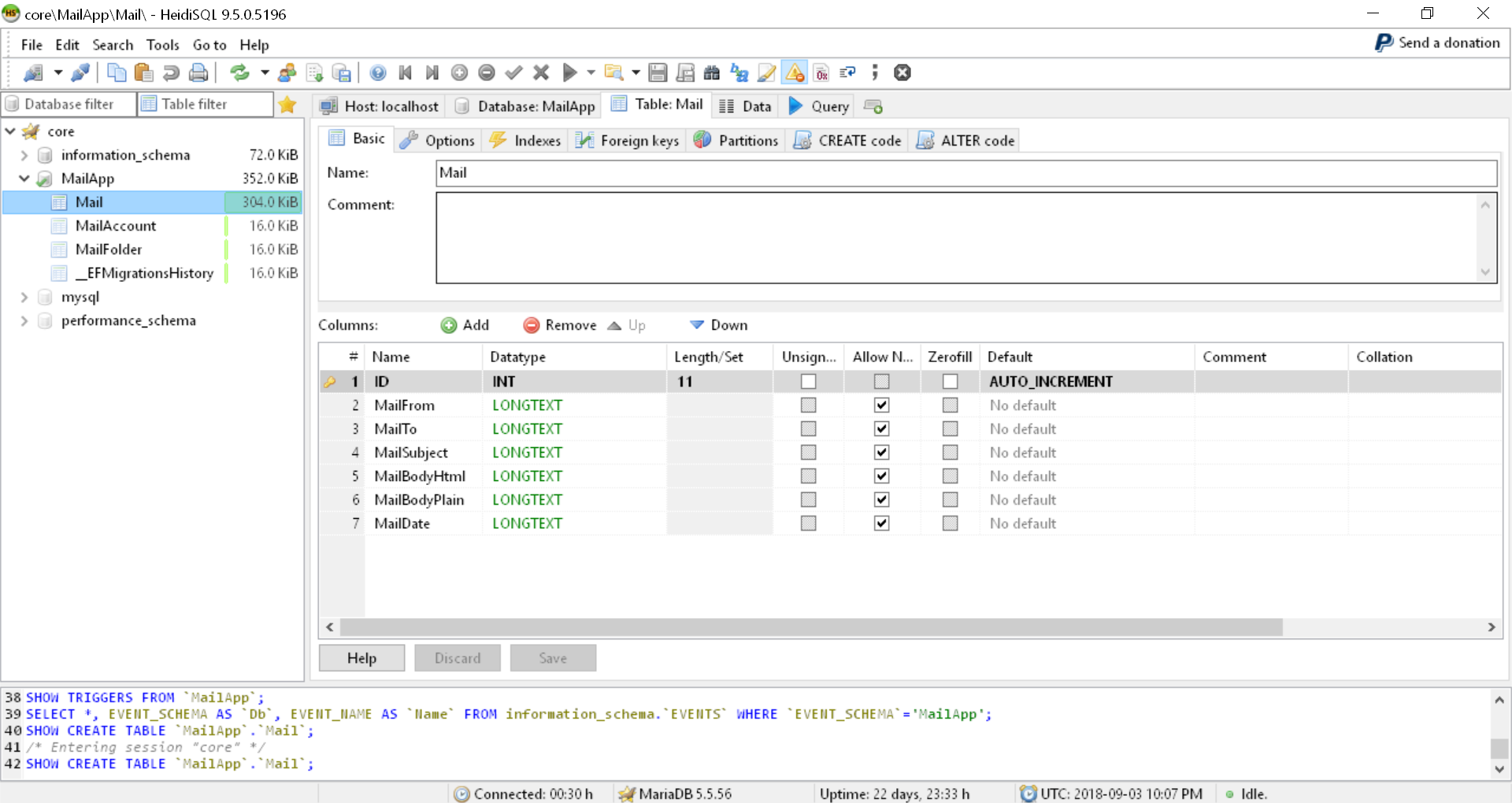The image size is (1512, 803).
Task: Go to first row icon
Action: point(406,73)
